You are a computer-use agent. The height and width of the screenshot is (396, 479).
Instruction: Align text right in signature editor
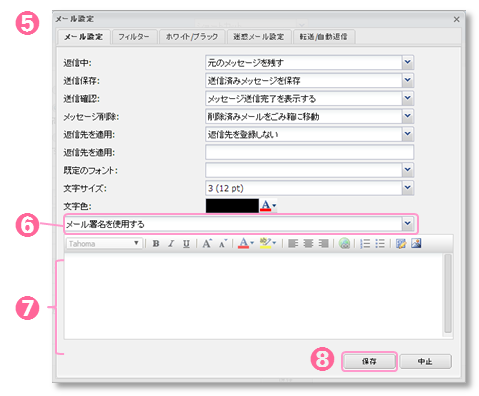323,244
